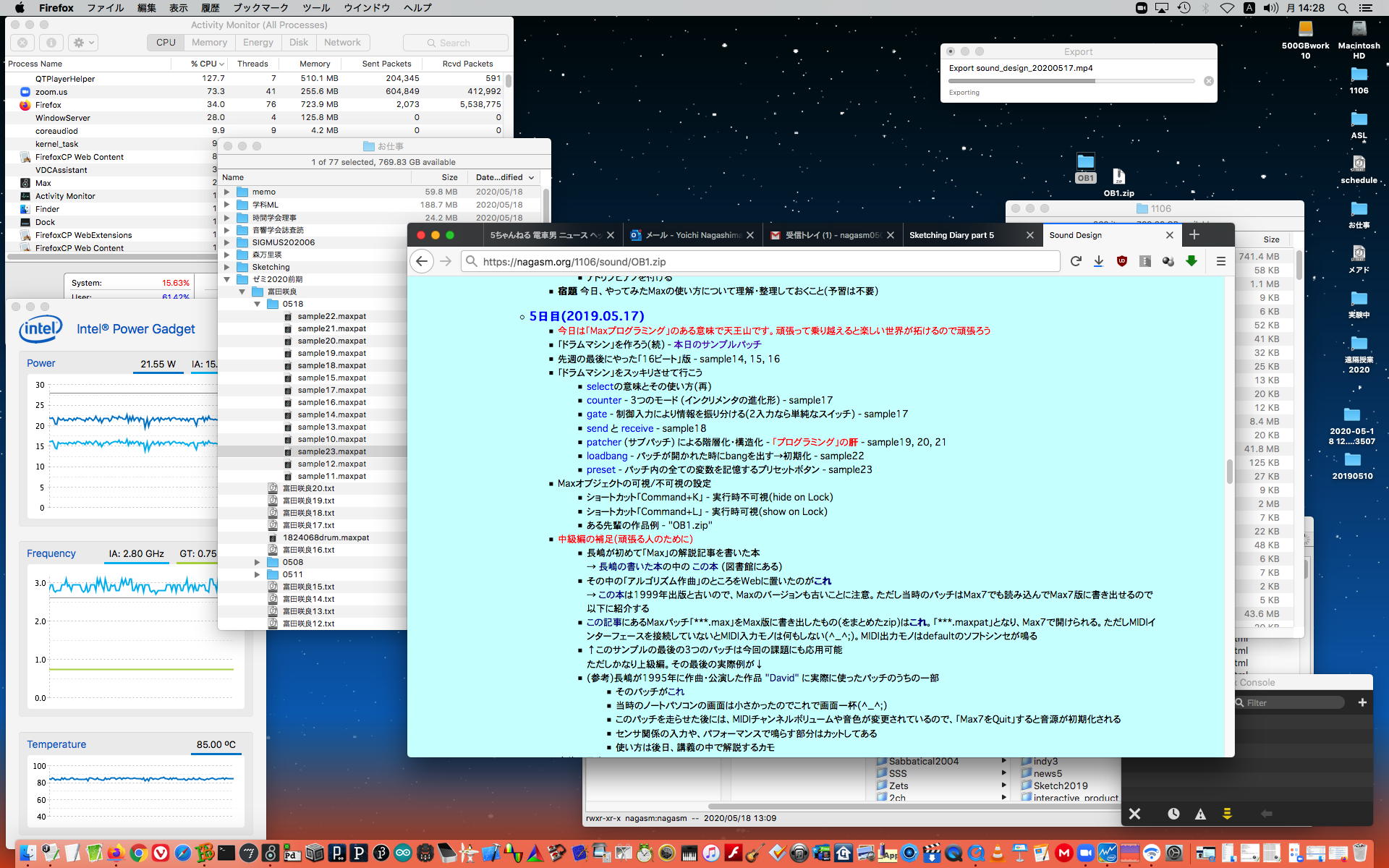Viewport: 1389px width, 868px height.
Task: Clear the Max Console with X icon
Action: 1134,814
